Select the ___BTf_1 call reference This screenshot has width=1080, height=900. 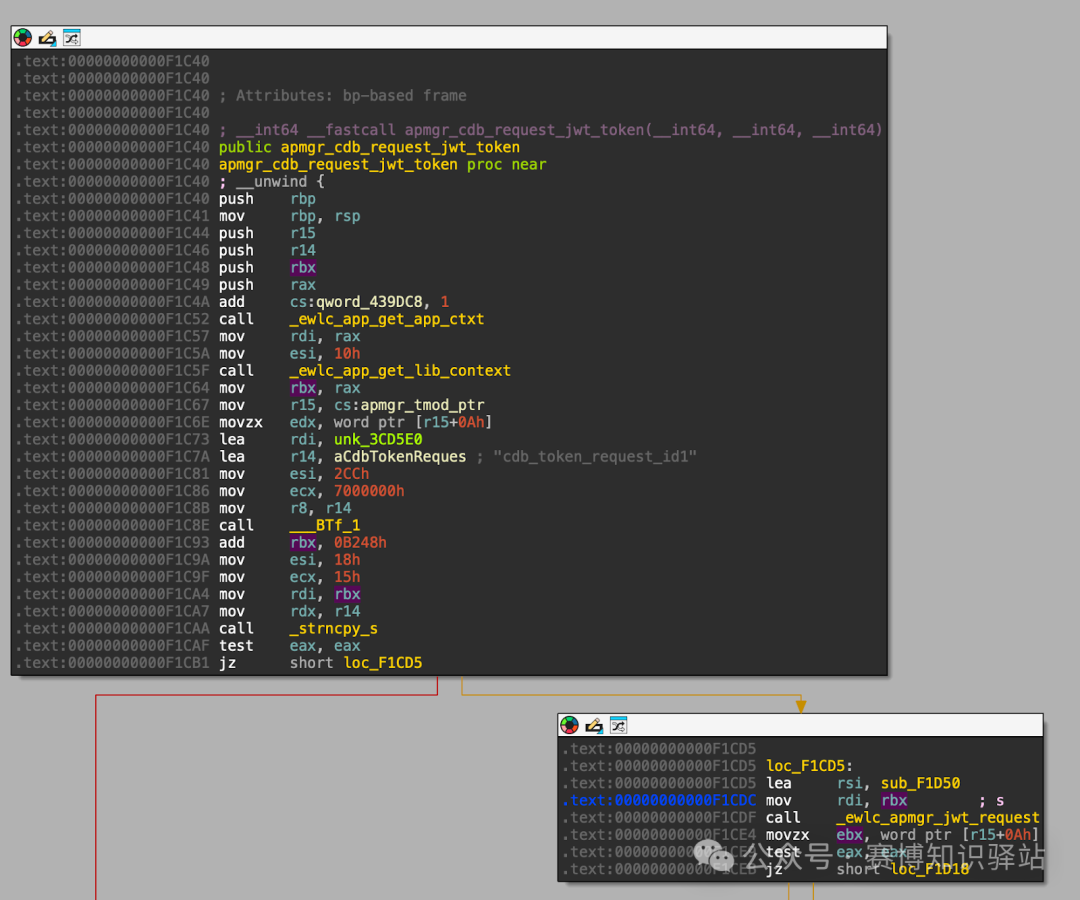coord(325,524)
